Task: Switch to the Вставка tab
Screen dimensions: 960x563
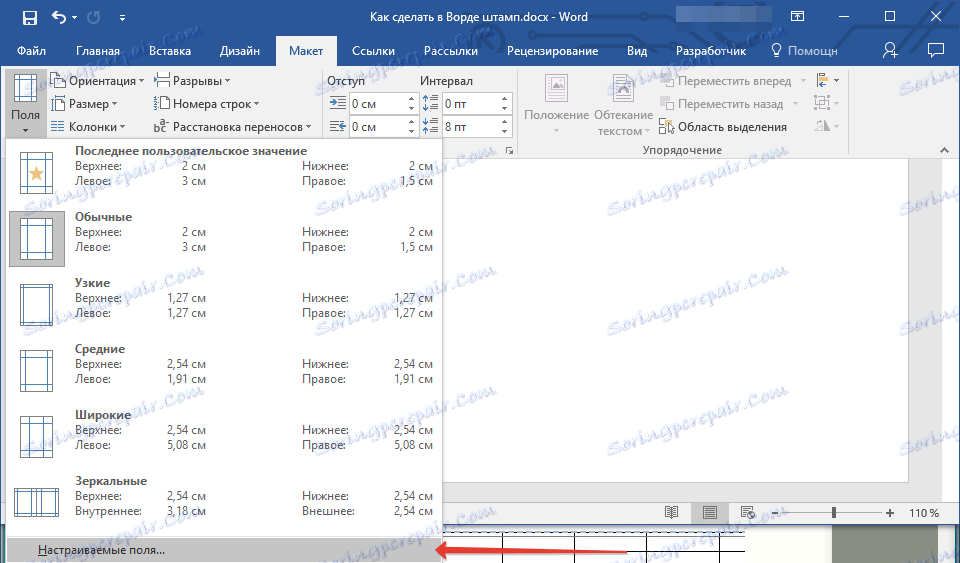Action: (170, 51)
